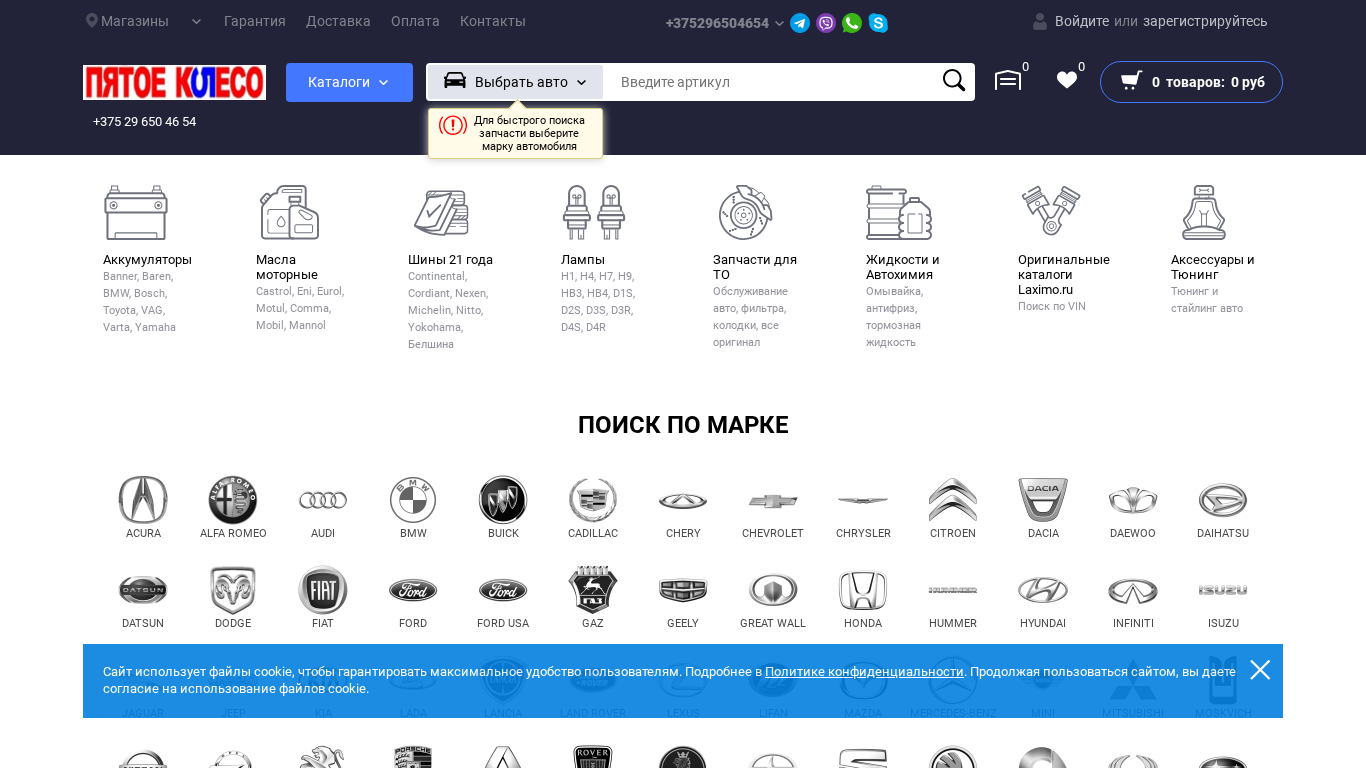The image size is (1366, 768).
Task: Select the Fiat brand logo
Action: (323, 590)
